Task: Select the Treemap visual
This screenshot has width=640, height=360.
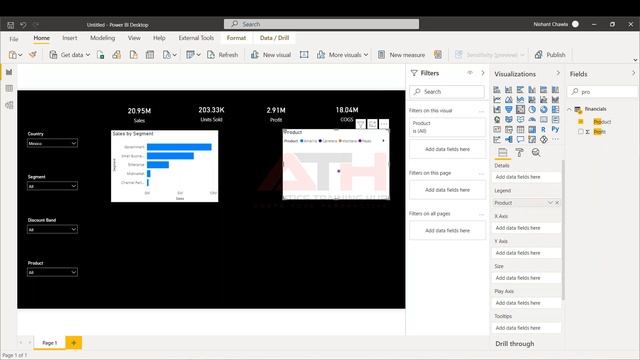Action: (x=555, y=109)
